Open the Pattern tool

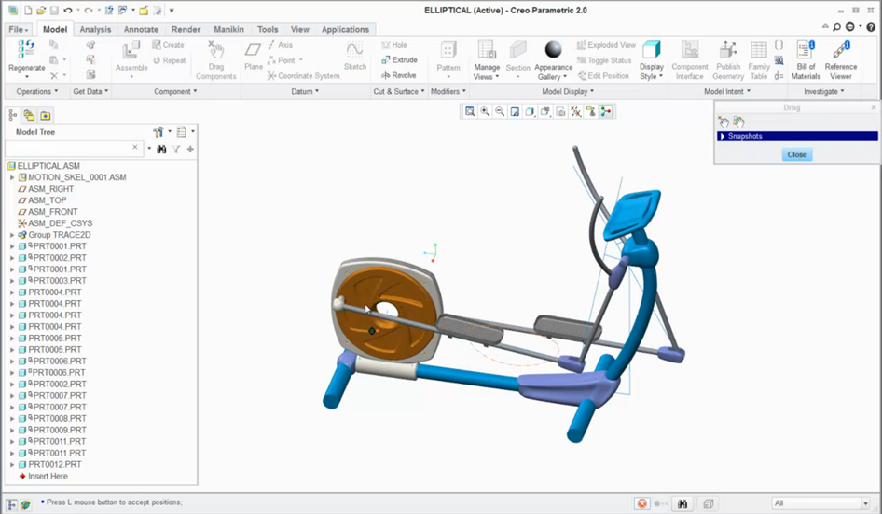tap(448, 56)
